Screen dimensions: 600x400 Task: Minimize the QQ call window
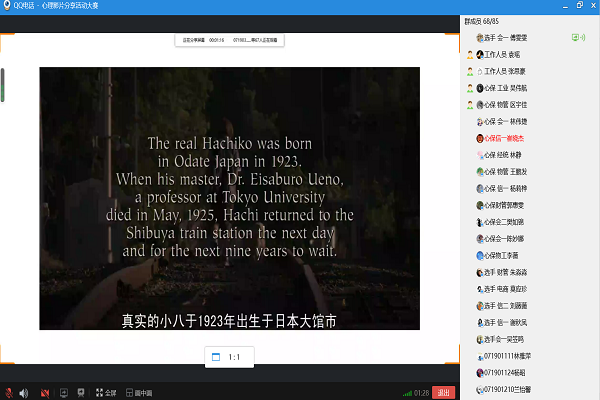pos(565,6)
